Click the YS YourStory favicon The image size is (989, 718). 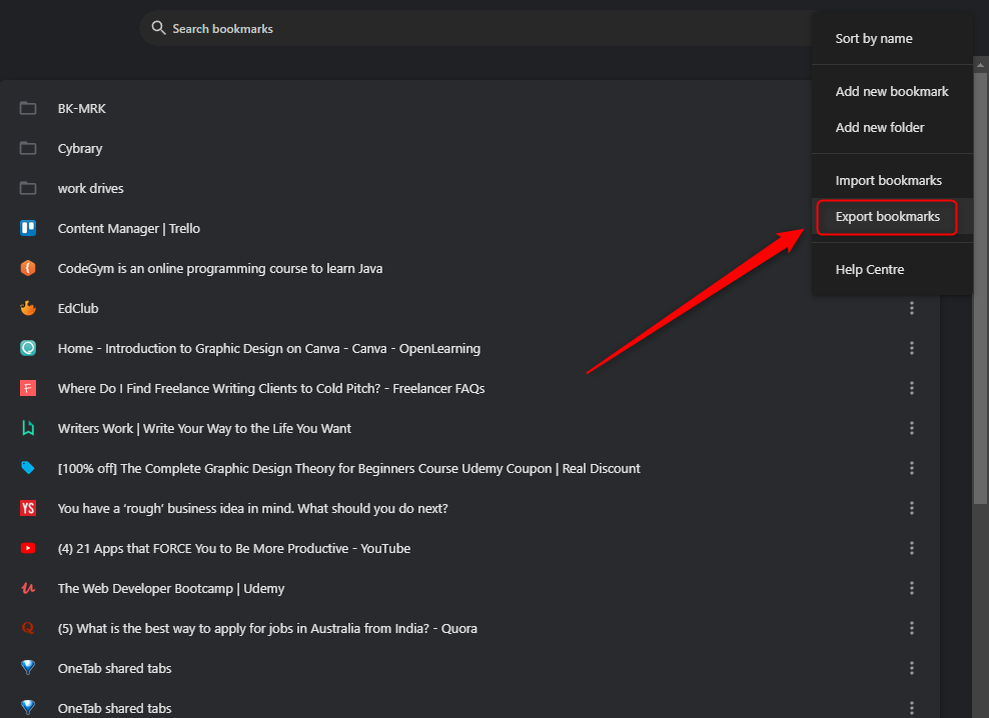[x=28, y=508]
